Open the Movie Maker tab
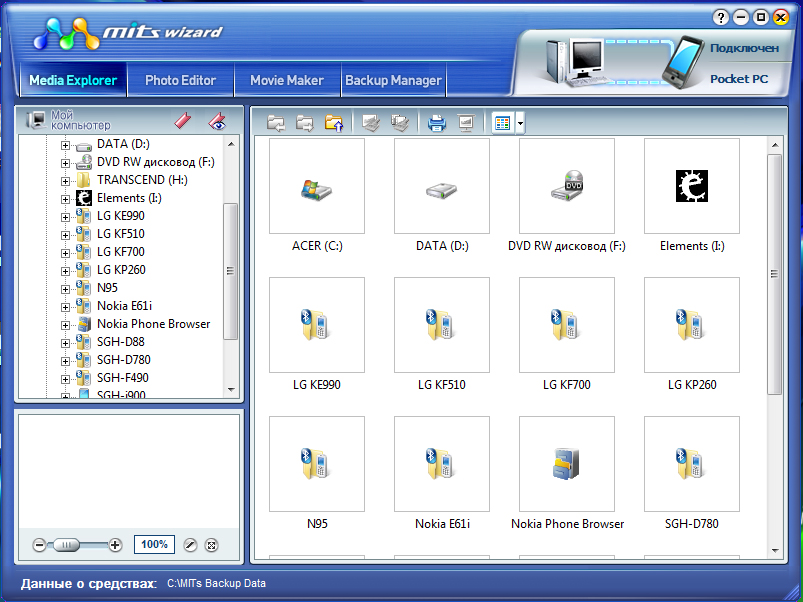The image size is (803, 602). 287,80
